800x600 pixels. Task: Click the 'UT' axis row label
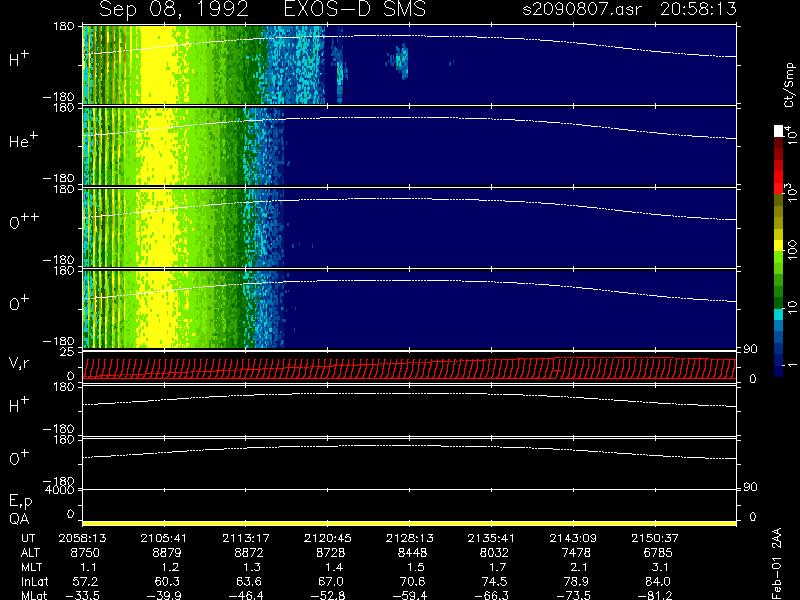(x=28, y=538)
